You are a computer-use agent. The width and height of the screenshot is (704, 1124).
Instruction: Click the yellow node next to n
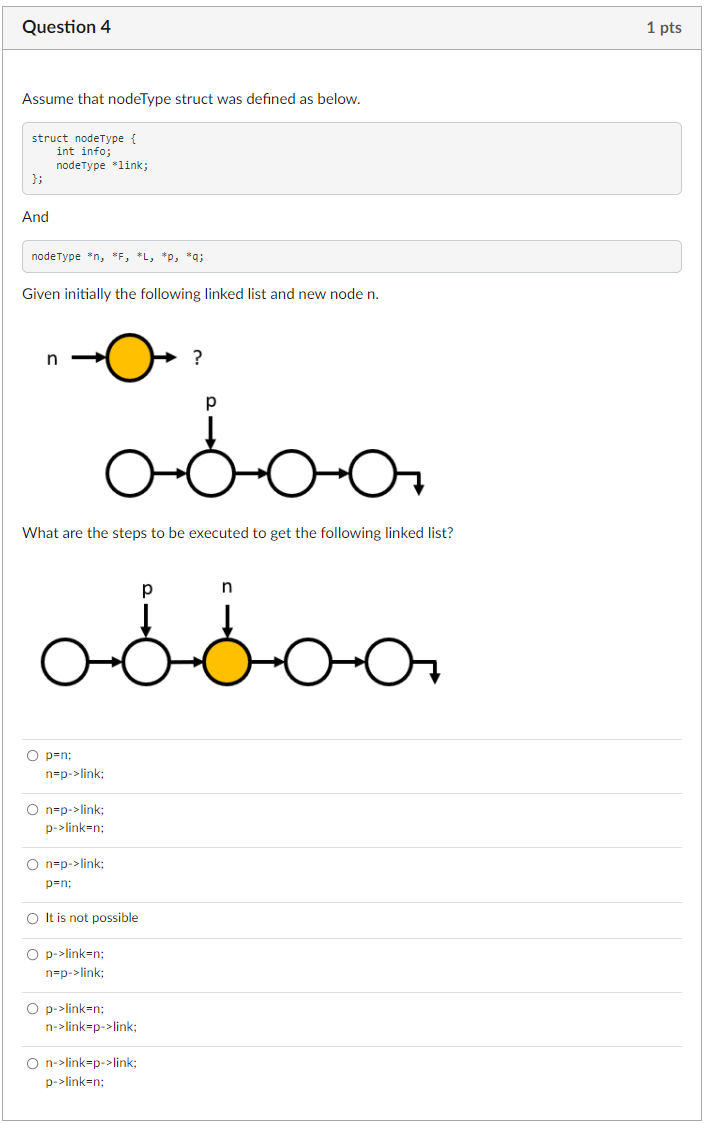[x=129, y=357]
